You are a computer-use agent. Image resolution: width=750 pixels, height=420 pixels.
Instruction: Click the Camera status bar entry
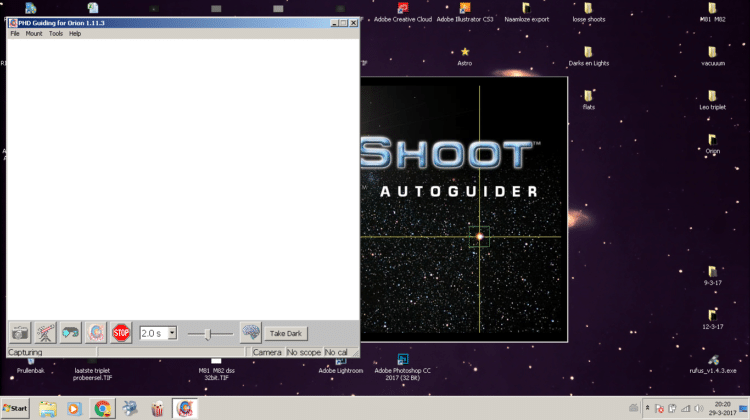[267, 353]
